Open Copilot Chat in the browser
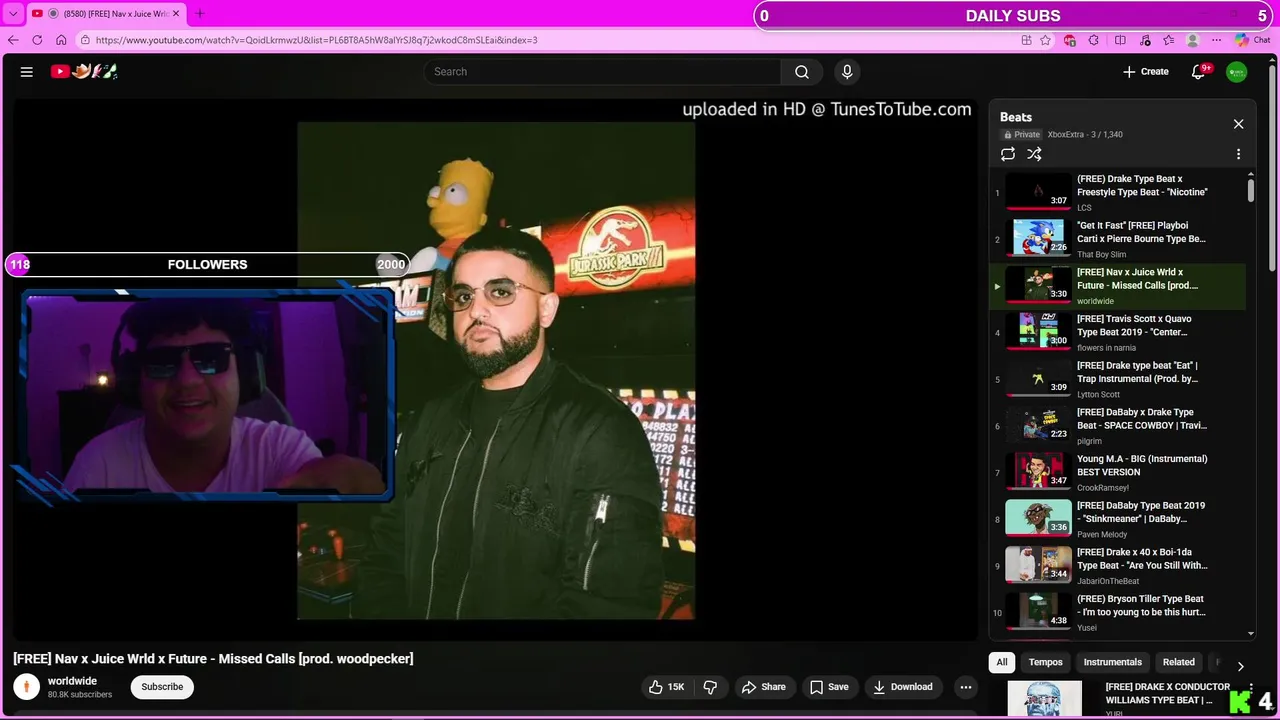Screen dimensions: 1280x720 coord(1252,40)
